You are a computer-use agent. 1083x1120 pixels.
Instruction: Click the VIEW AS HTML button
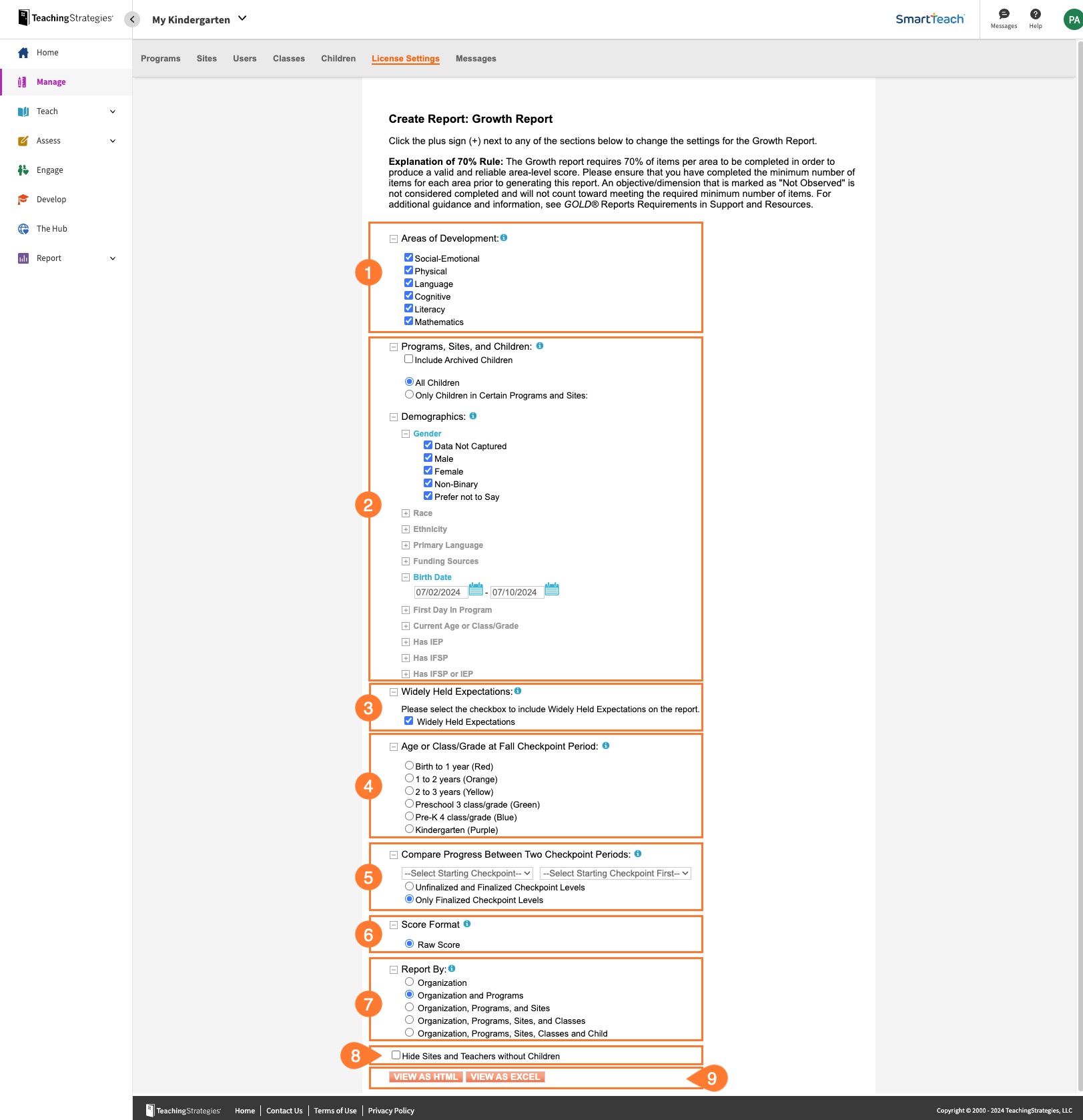pyautogui.click(x=426, y=1077)
